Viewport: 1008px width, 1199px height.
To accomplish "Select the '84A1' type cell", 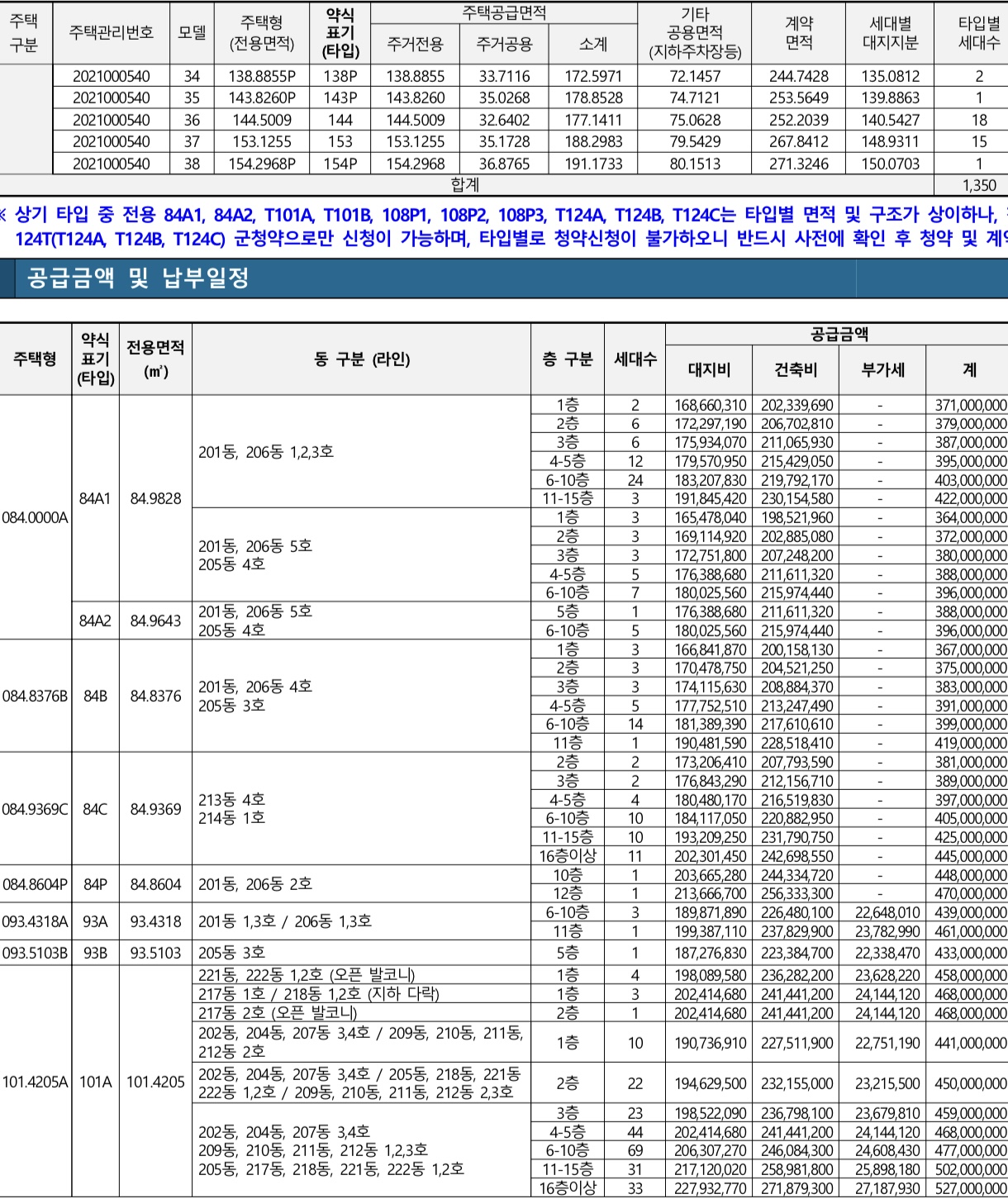I will pyautogui.click(x=95, y=498).
